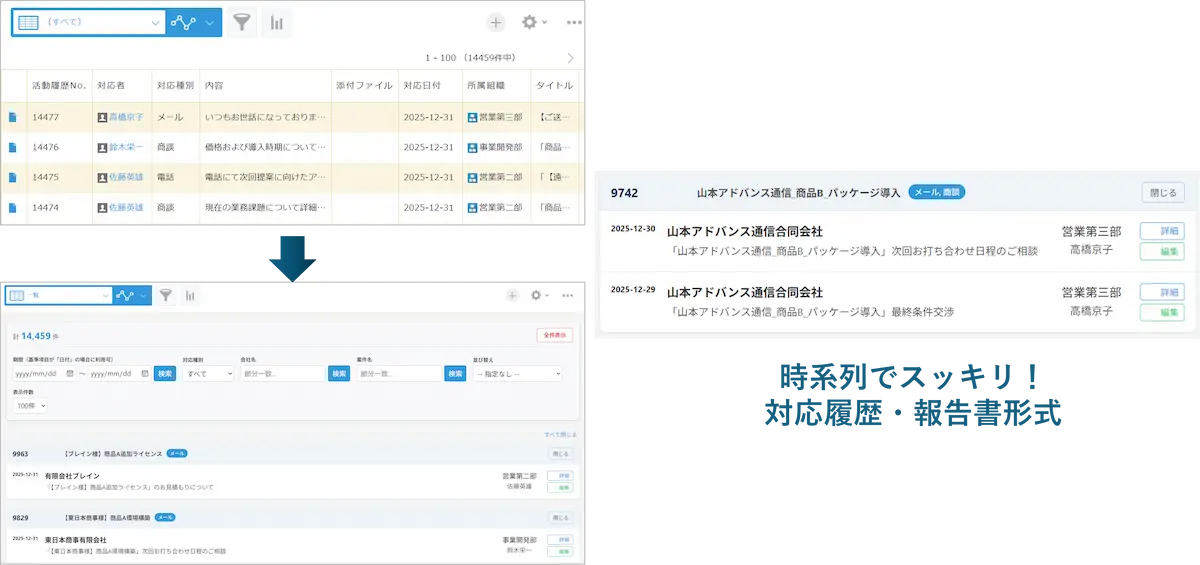Click the 対応日付 column header

[428, 86]
